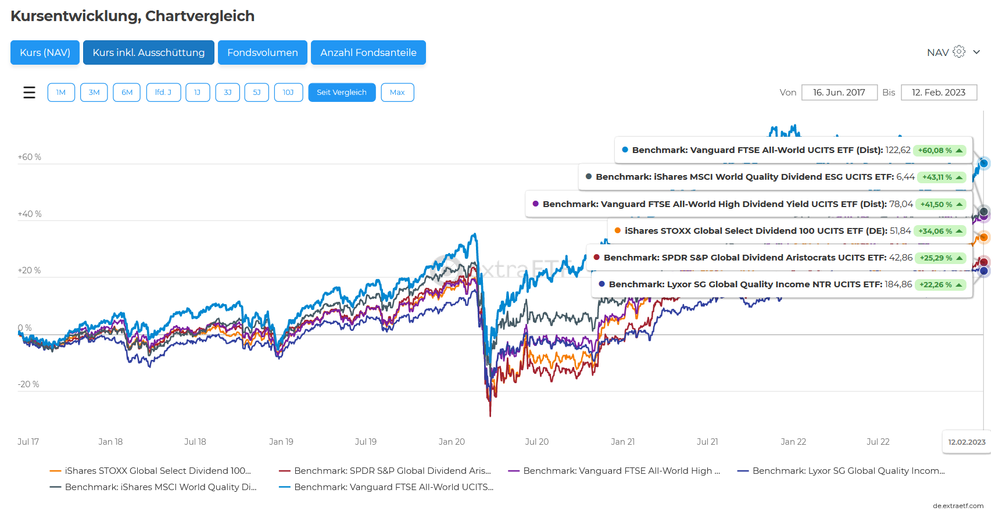Select Seit Vergleich time range

[342, 92]
